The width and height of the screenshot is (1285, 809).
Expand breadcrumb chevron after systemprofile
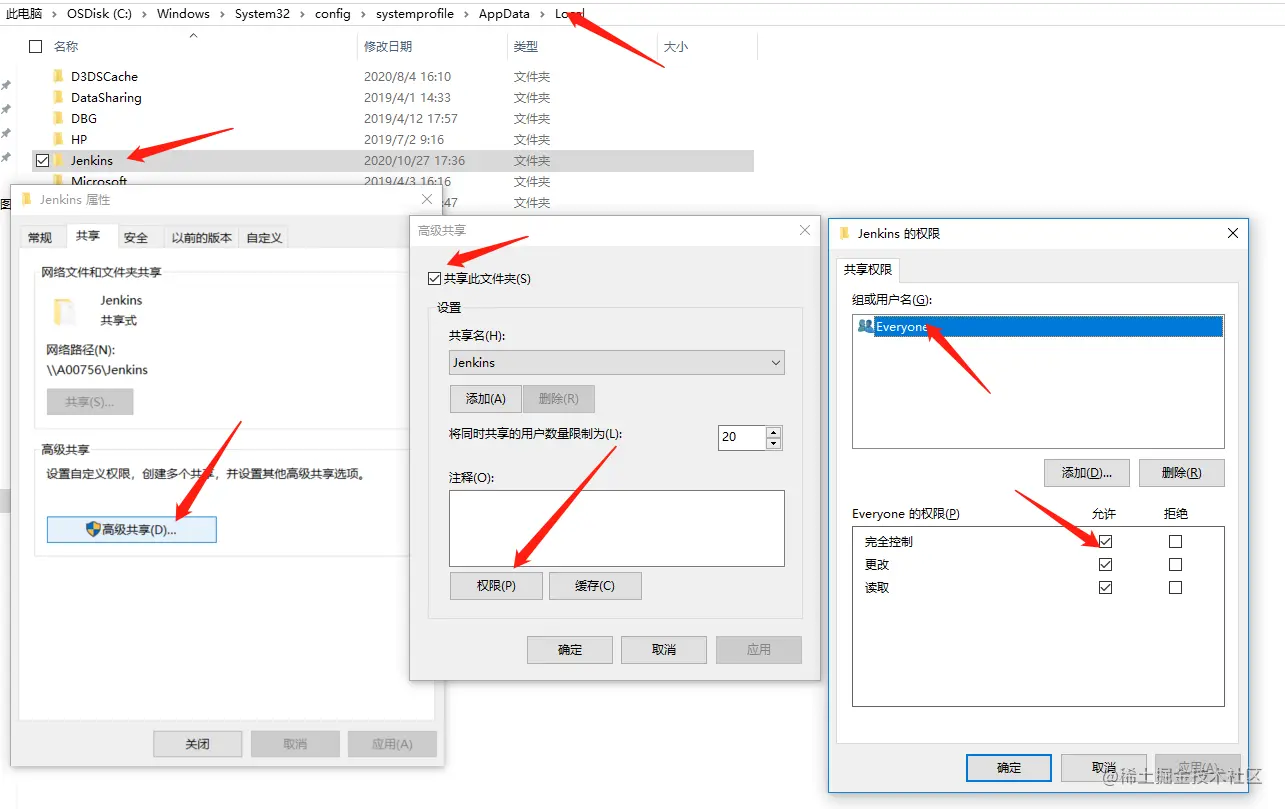click(x=466, y=14)
